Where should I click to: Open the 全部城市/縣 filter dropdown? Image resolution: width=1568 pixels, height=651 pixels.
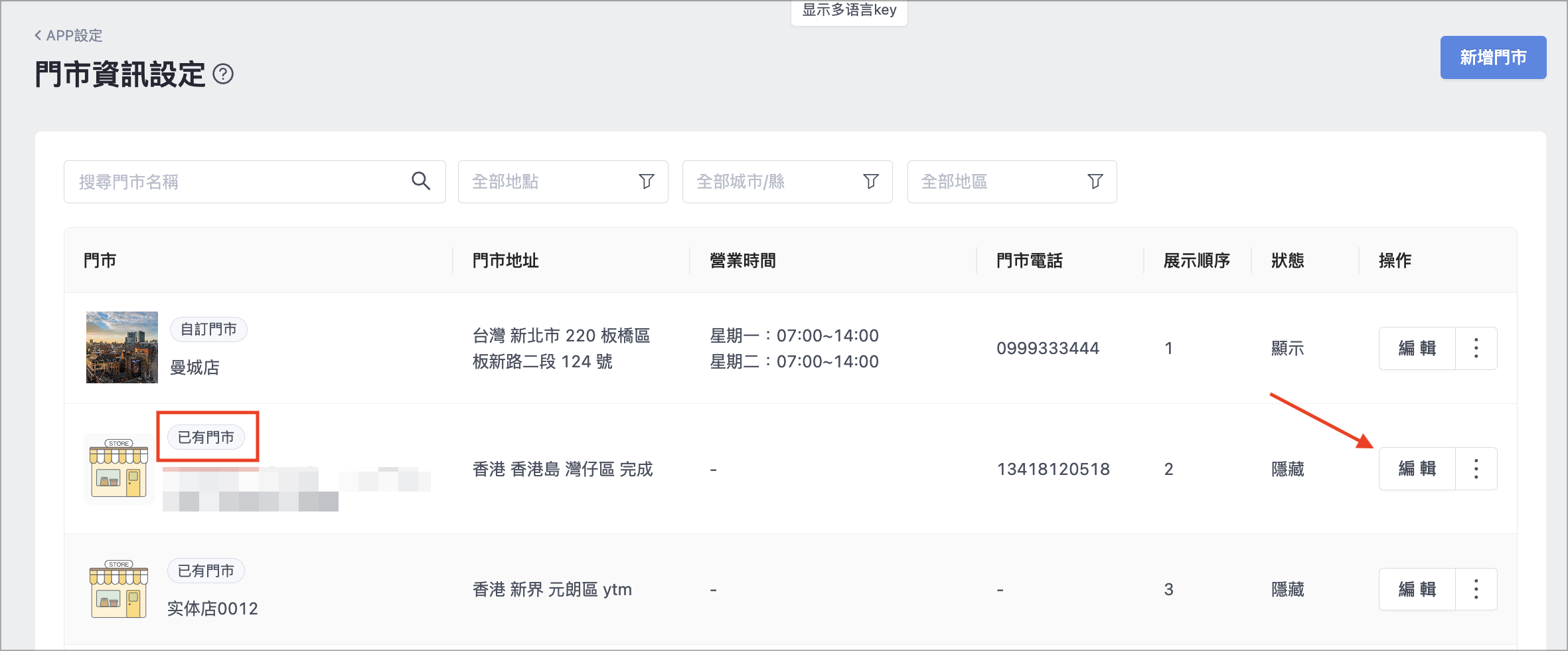[787, 181]
